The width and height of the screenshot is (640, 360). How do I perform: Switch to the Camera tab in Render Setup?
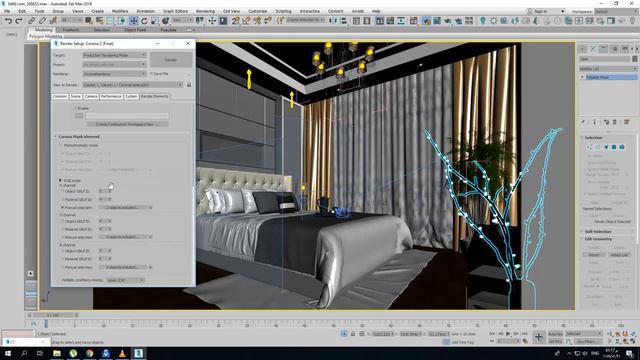point(91,96)
